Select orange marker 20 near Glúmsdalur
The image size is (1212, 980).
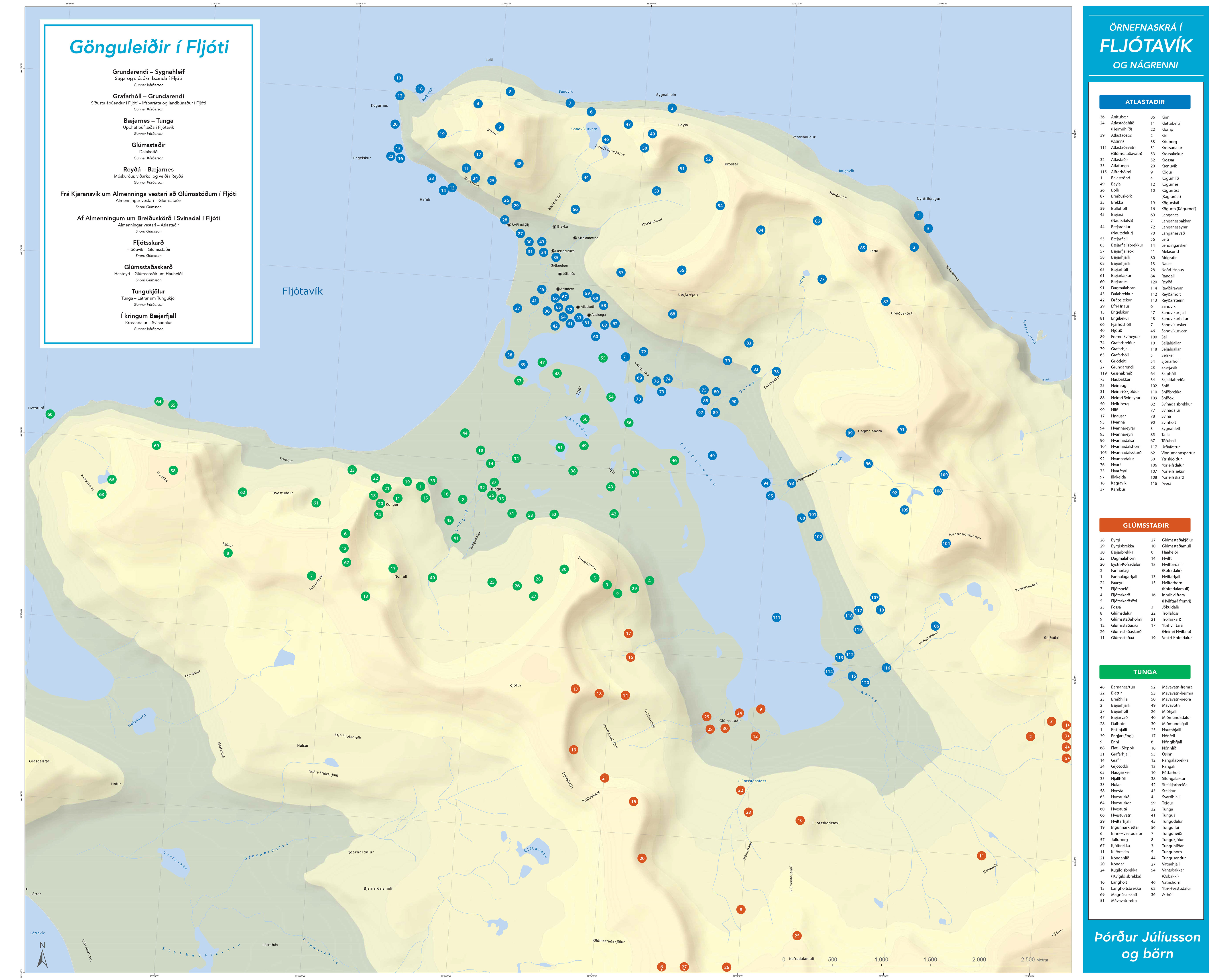pyautogui.click(x=642, y=858)
